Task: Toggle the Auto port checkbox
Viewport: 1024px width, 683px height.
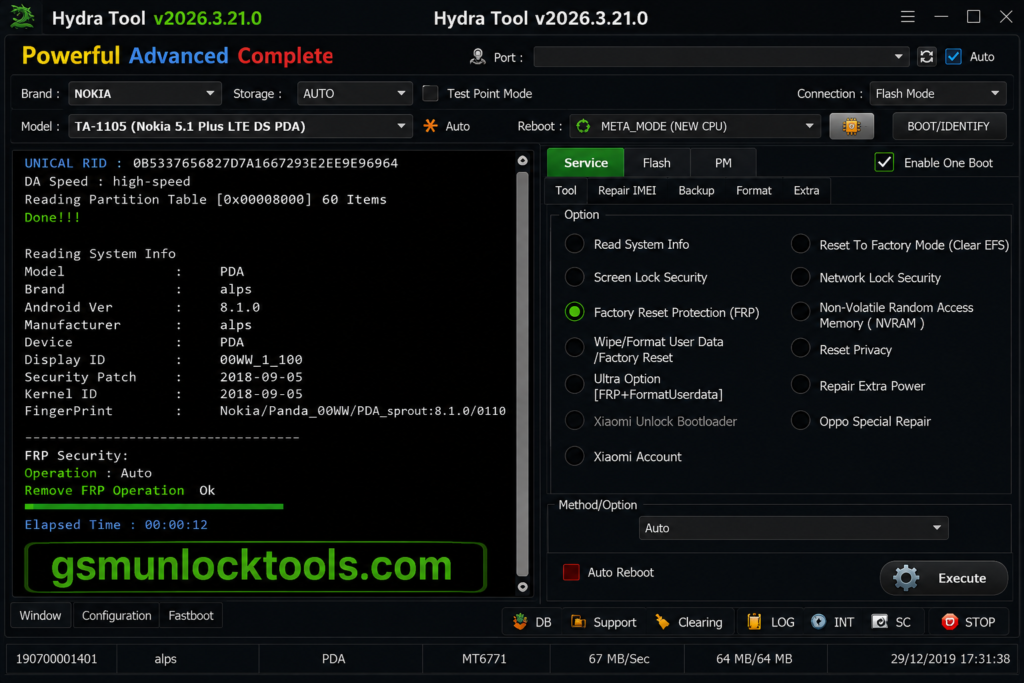Action: [953, 57]
